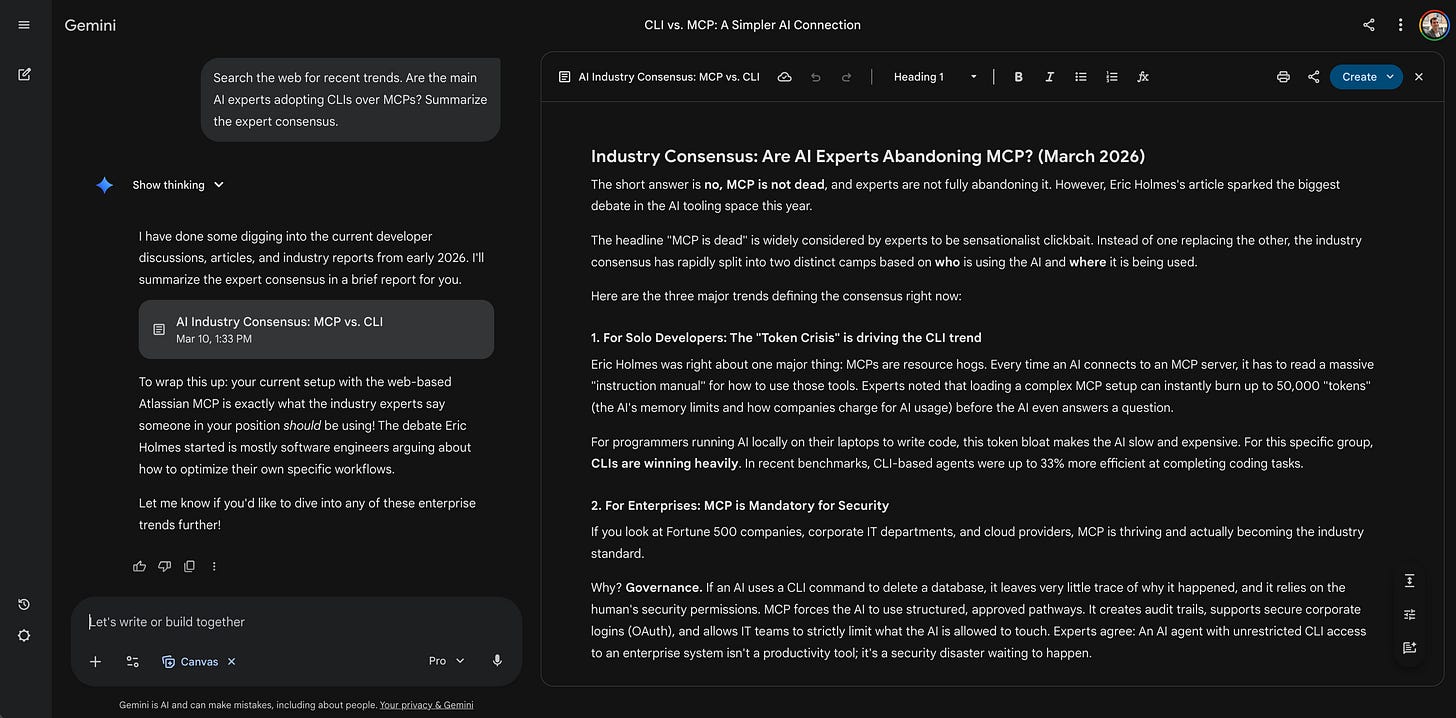1456x718 pixels.
Task: Open the Pro model selector dropdown
Action: click(x=444, y=660)
